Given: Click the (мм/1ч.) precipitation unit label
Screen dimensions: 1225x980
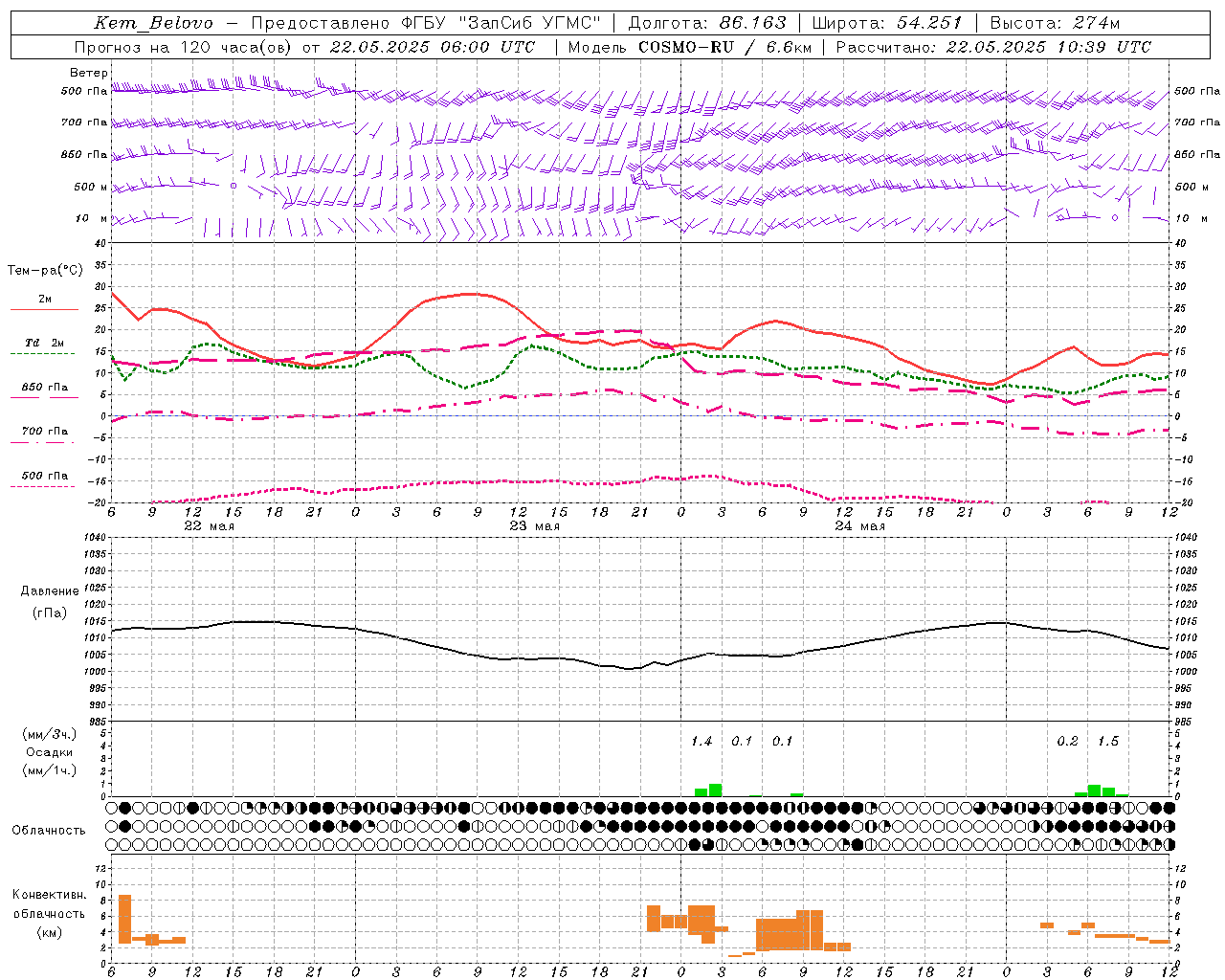Looking at the screenshot, I should [50, 770].
